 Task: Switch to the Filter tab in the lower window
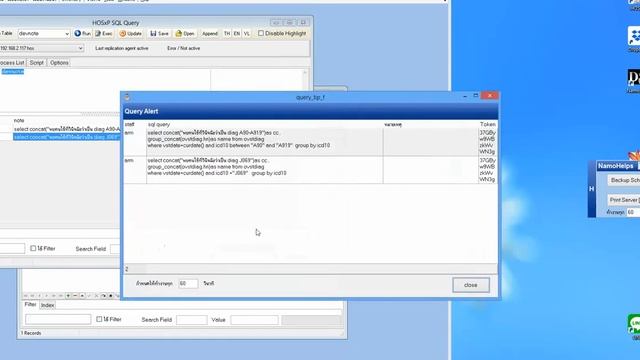click(30, 304)
